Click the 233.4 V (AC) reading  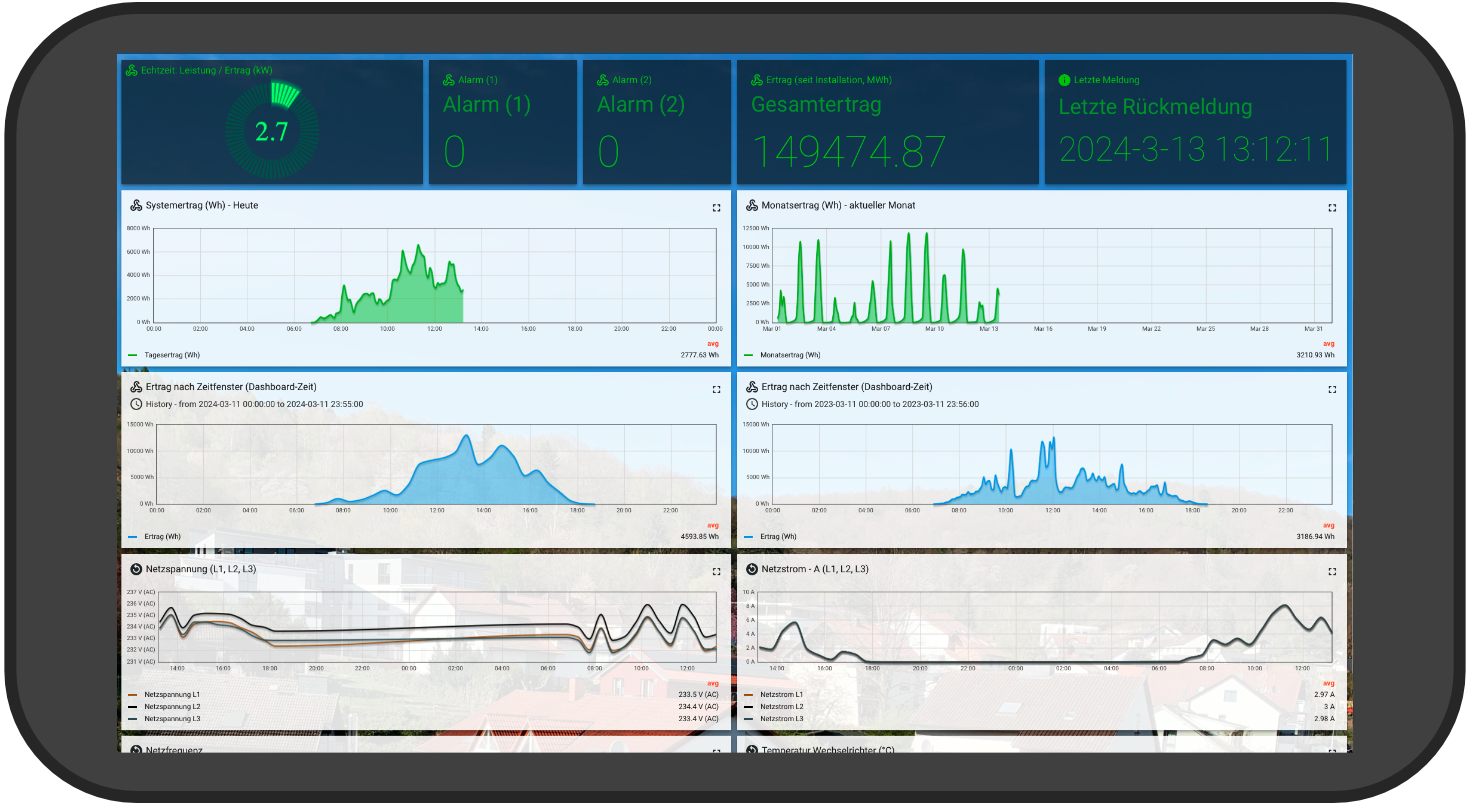coord(699,718)
